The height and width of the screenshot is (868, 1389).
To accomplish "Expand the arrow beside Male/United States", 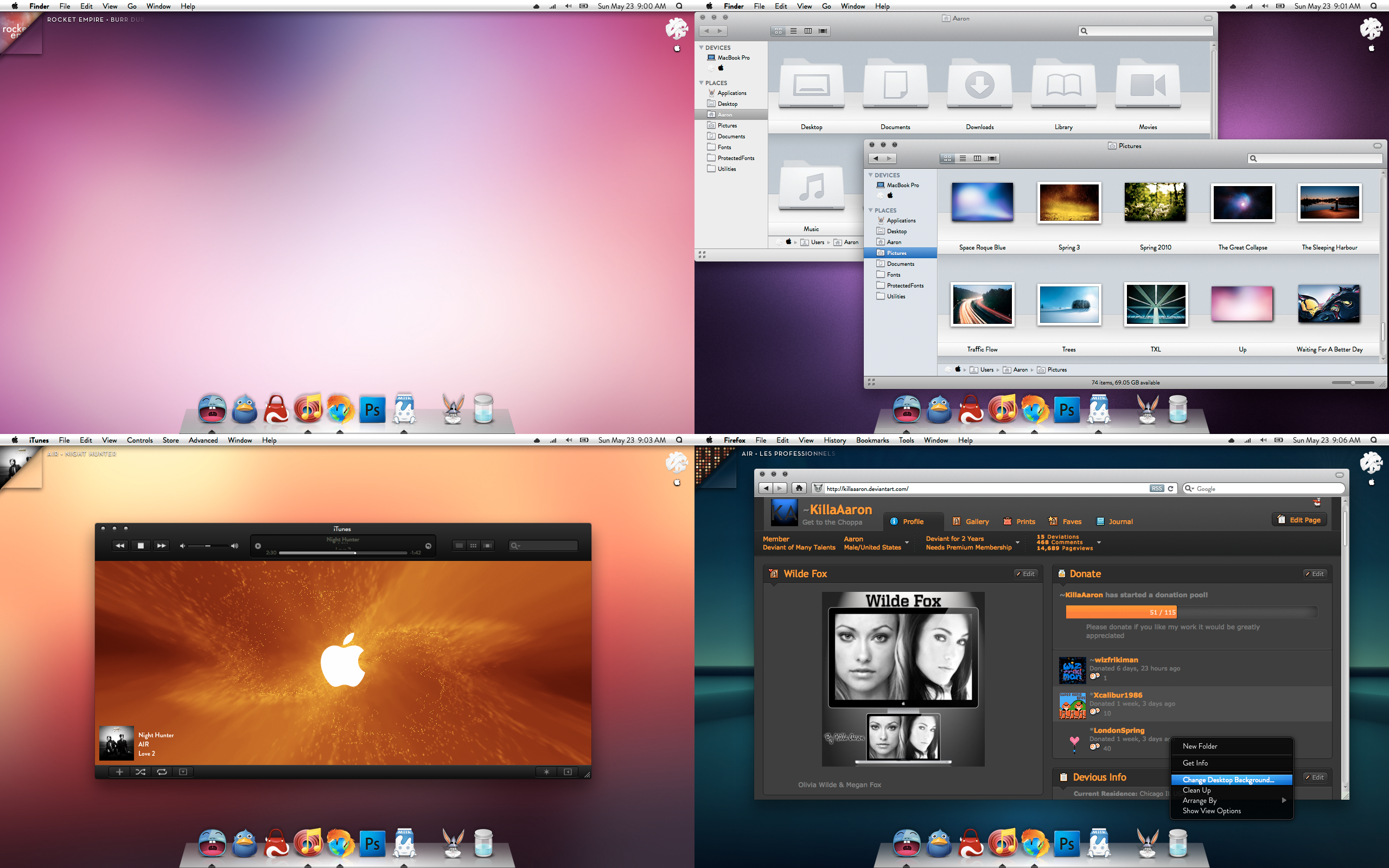I will 907,542.
